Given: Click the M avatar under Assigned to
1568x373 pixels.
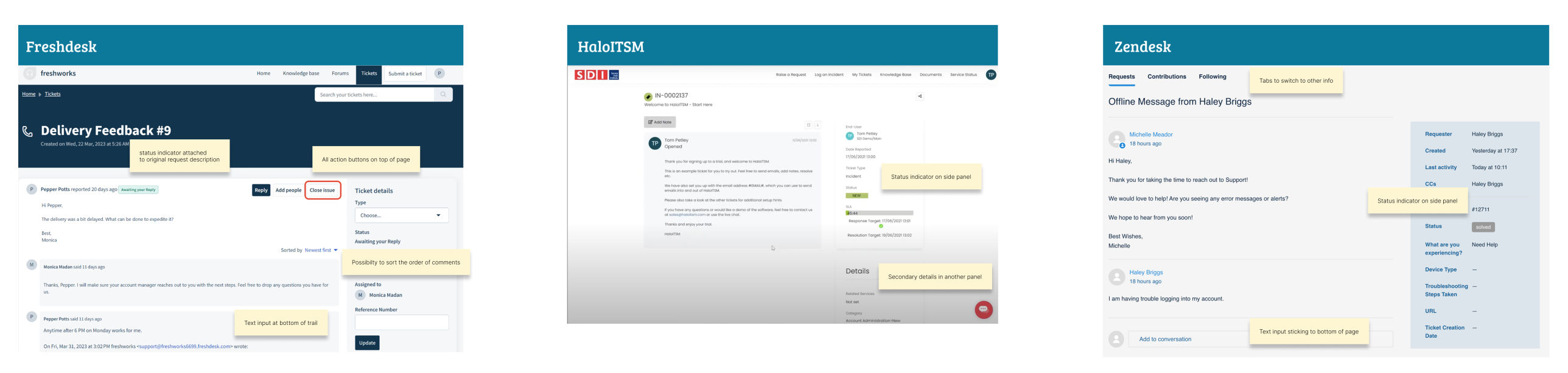Looking at the screenshot, I should pyautogui.click(x=360, y=295).
